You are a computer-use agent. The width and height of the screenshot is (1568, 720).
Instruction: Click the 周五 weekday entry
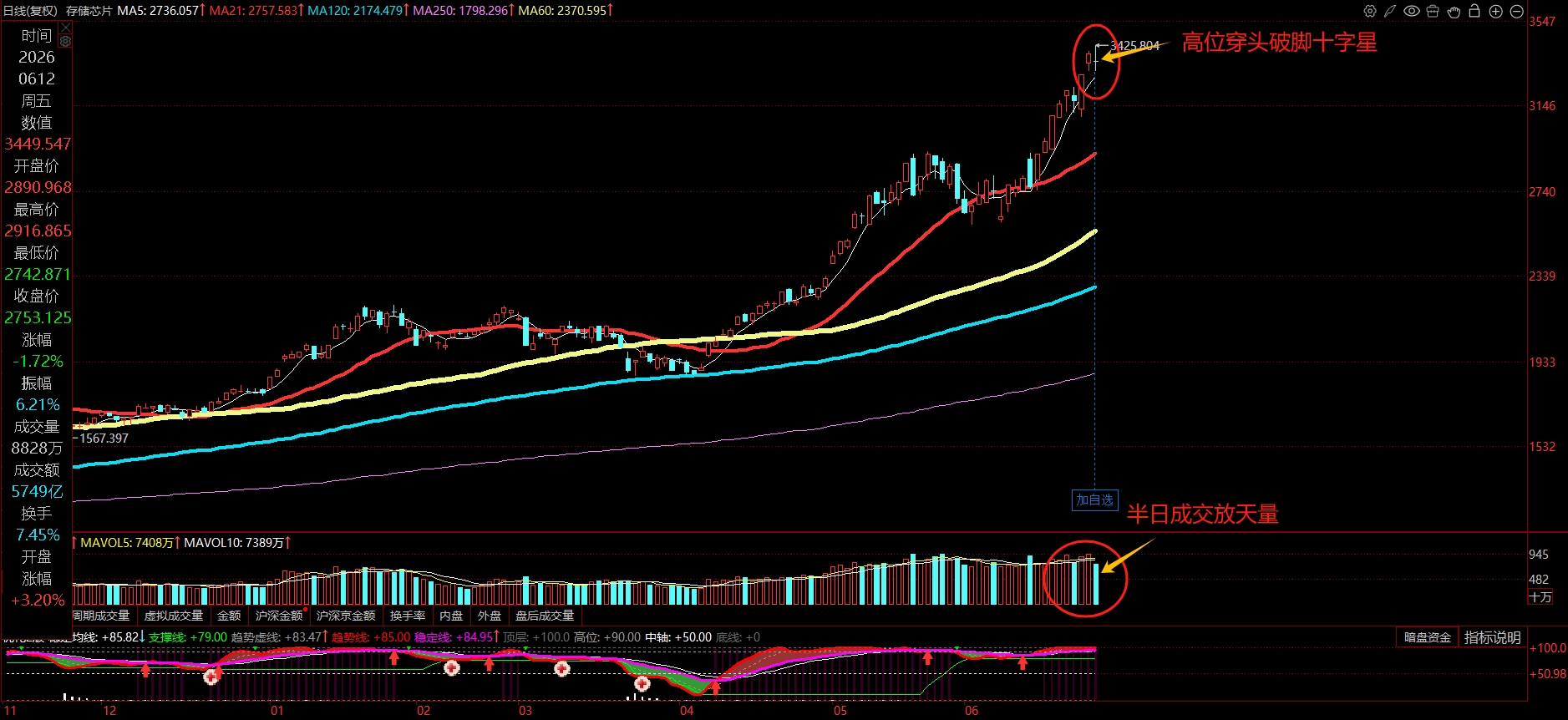click(37, 100)
